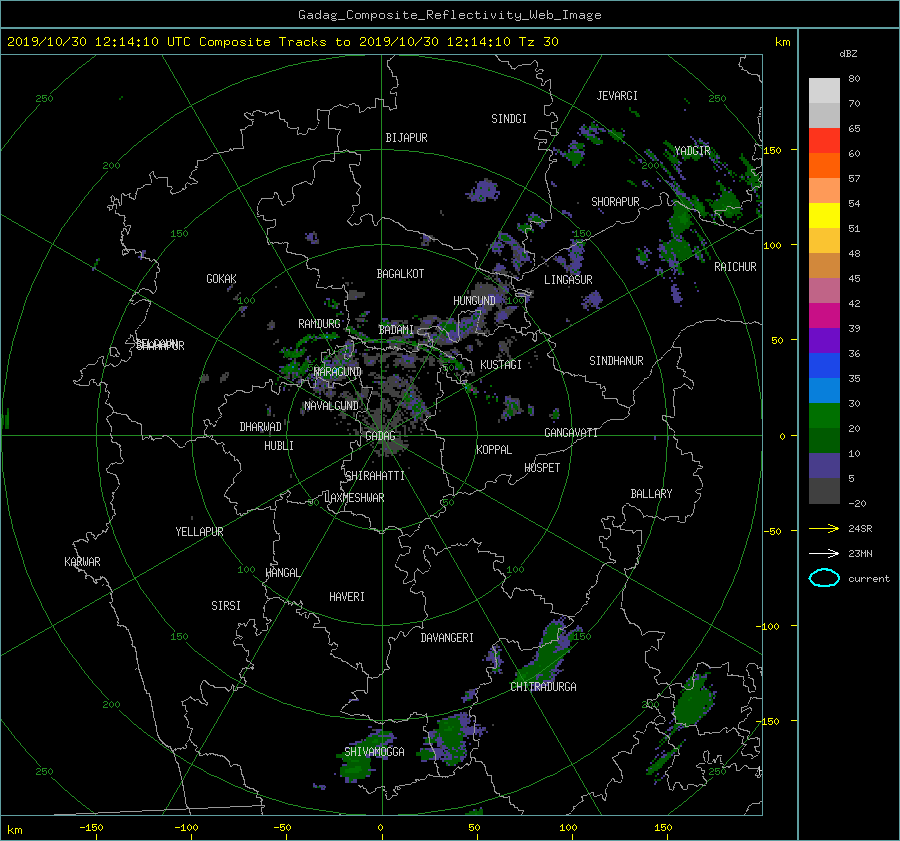Click the dBZ legend heading
This screenshot has height=841, width=900.
848,54
